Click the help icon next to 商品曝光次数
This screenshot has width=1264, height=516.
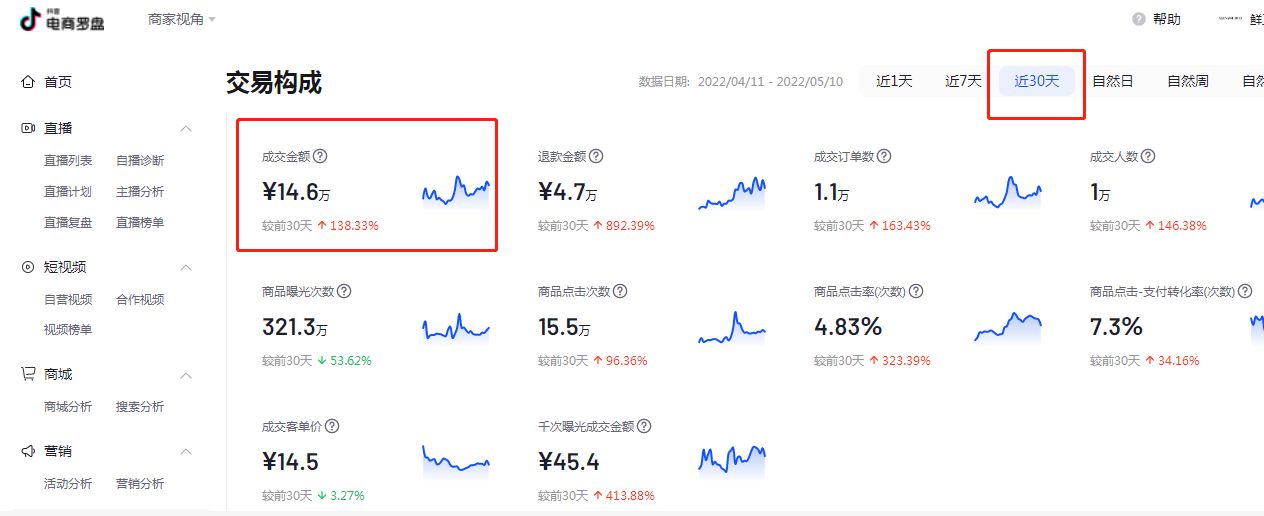pos(344,291)
